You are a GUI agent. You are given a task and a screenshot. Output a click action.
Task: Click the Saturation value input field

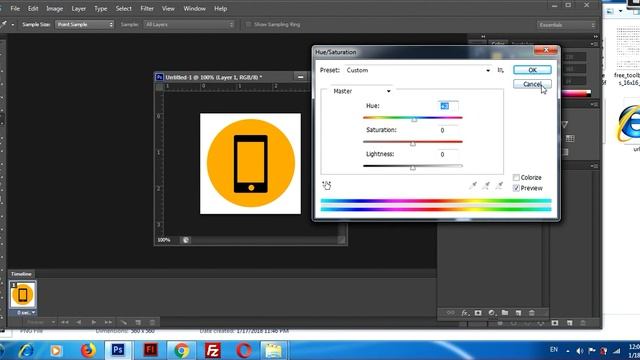(x=448, y=130)
